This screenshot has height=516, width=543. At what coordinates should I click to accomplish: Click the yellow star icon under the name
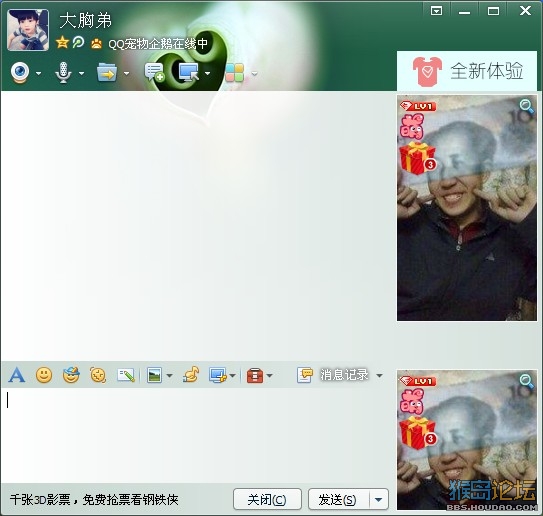[x=62, y=43]
